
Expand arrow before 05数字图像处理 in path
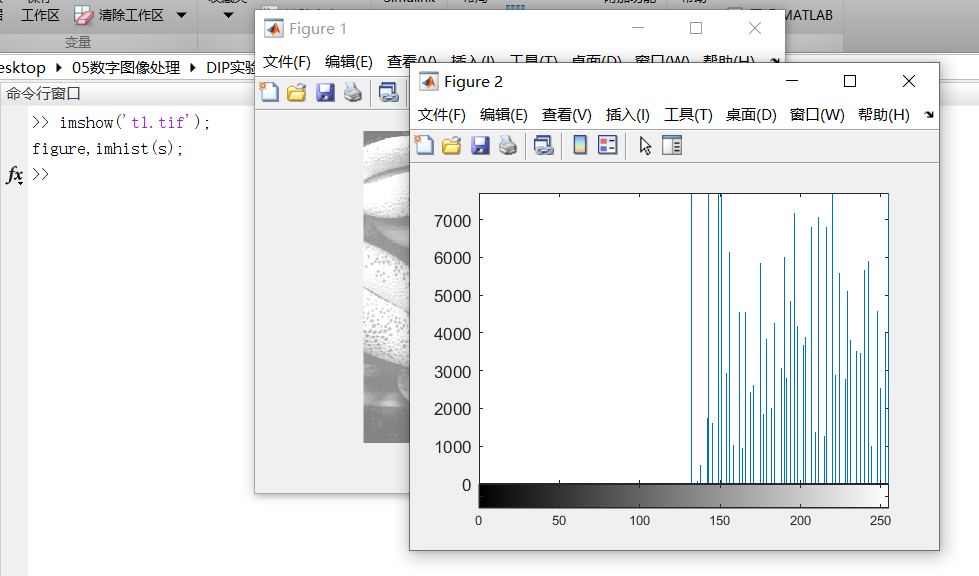[59, 67]
